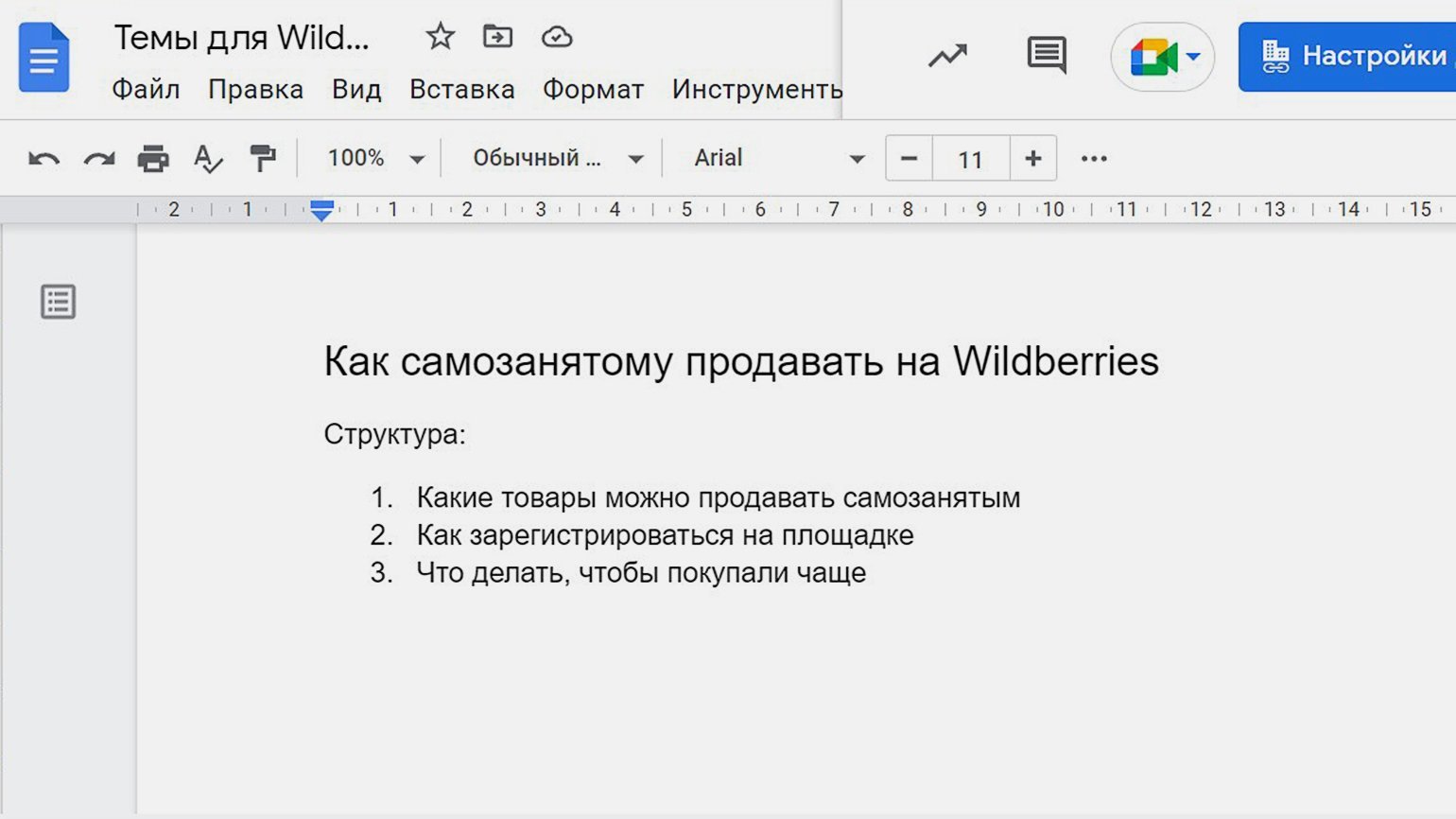Click the left indent marker on ruler

point(321,210)
